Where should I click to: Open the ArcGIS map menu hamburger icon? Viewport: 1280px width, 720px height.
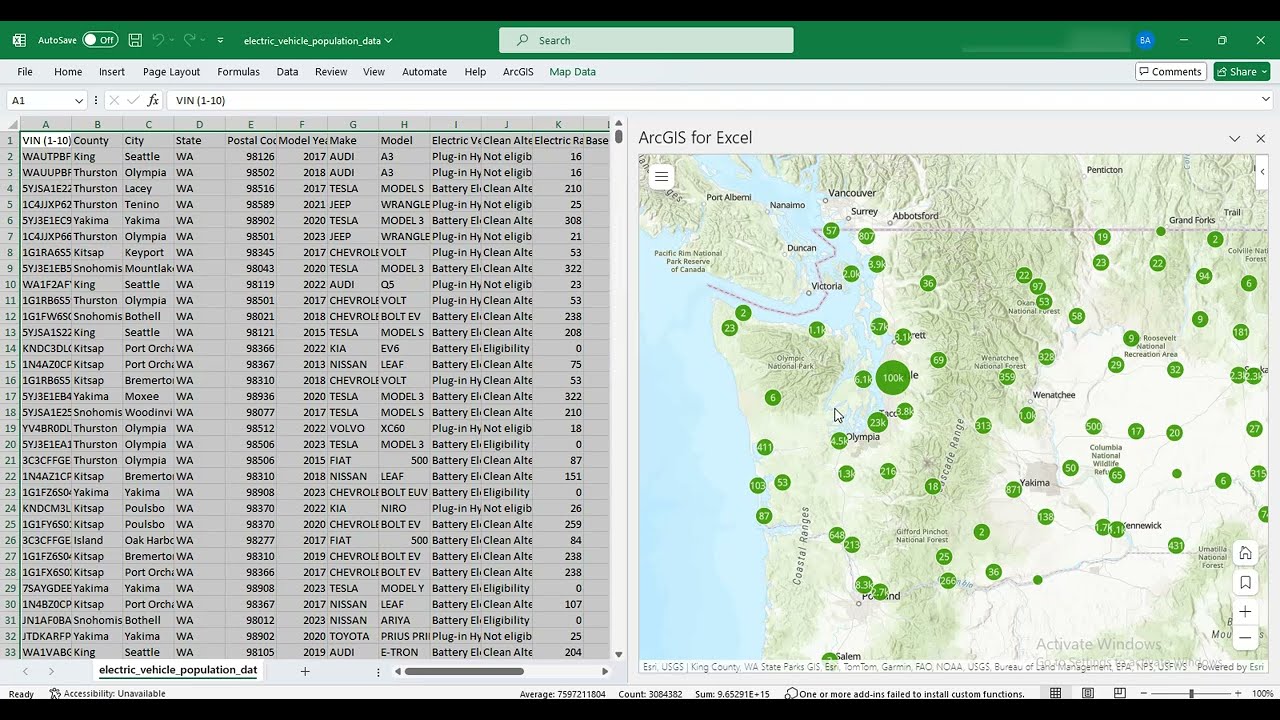[x=661, y=176]
